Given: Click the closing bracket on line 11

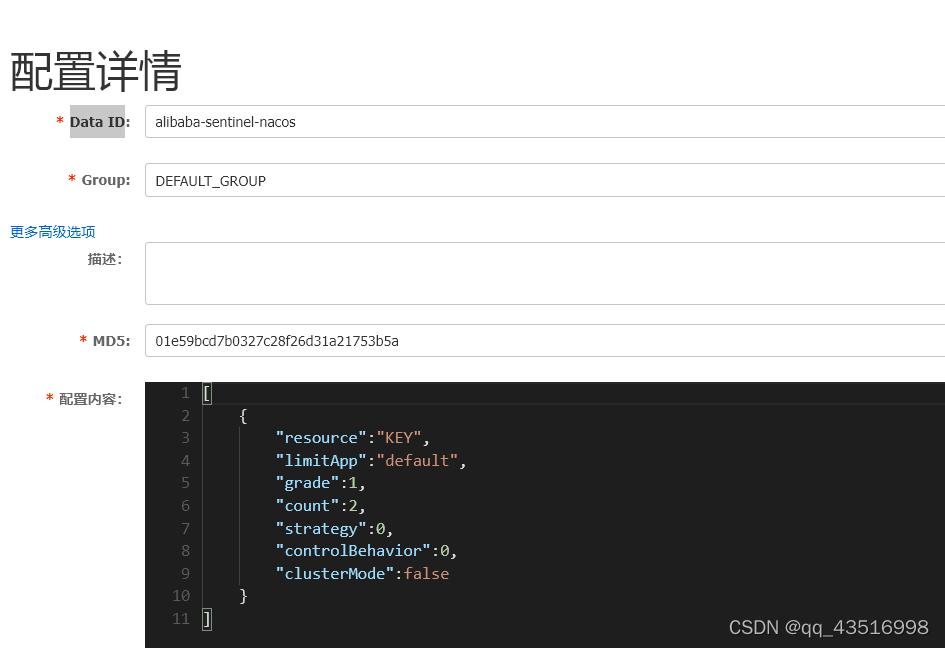Looking at the screenshot, I should [x=207, y=618].
